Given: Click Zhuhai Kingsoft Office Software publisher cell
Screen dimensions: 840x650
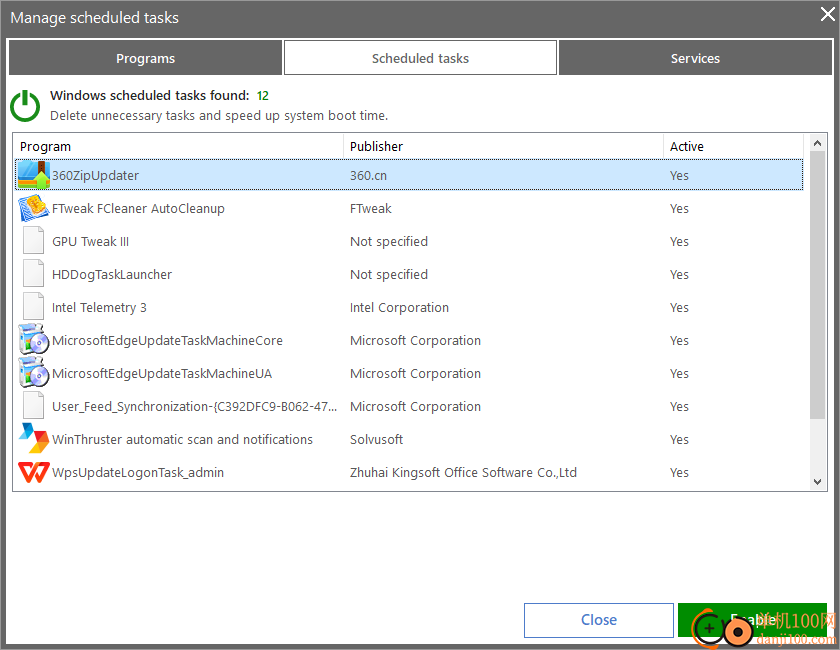Looking at the screenshot, I should click(463, 473).
